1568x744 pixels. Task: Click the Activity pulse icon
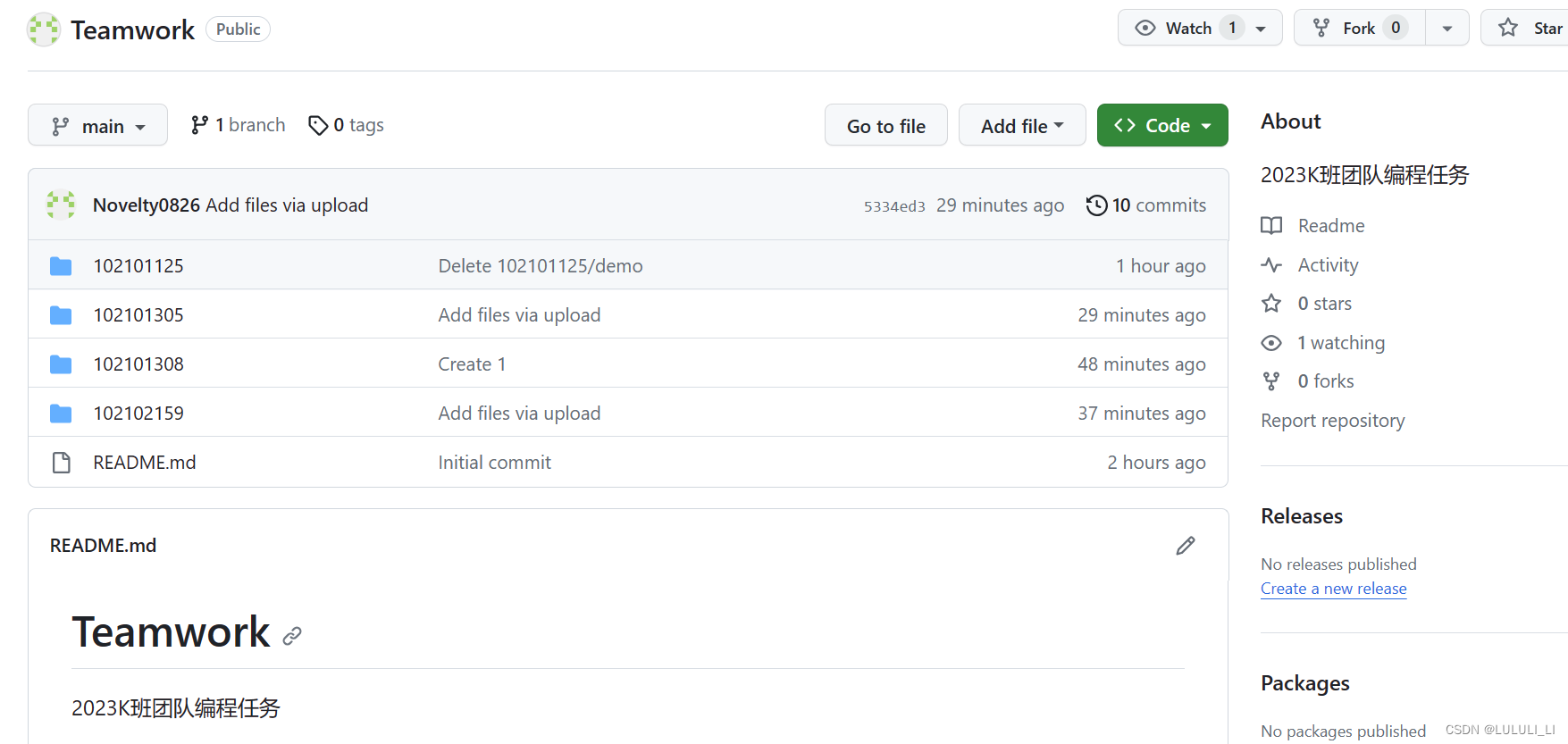point(1271,265)
